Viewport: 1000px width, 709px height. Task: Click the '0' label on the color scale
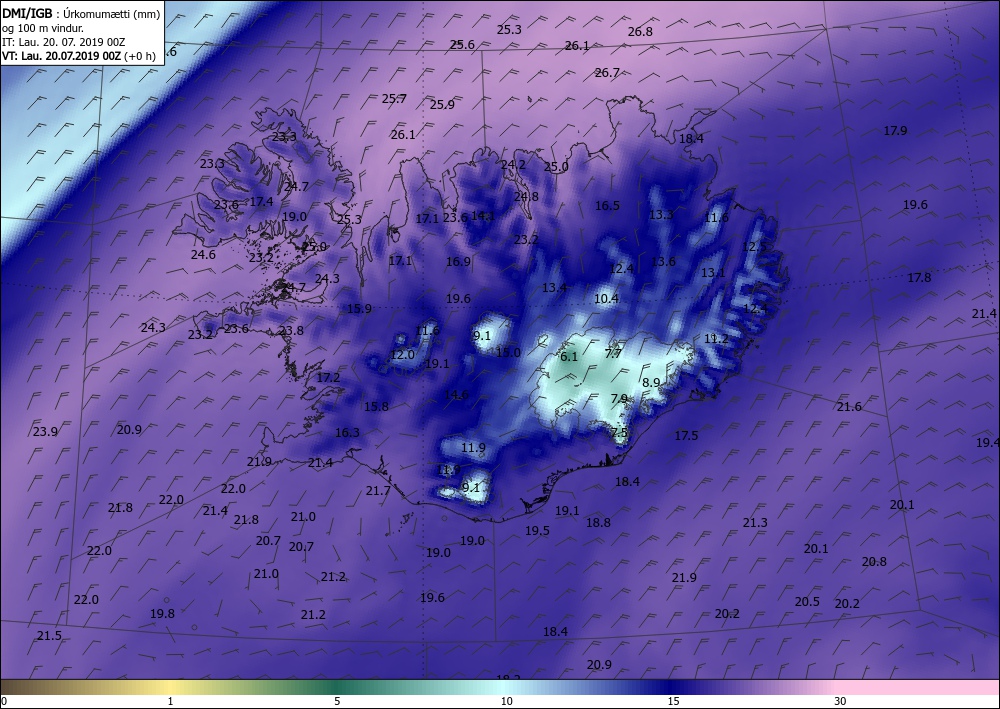click(x=4, y=701)
